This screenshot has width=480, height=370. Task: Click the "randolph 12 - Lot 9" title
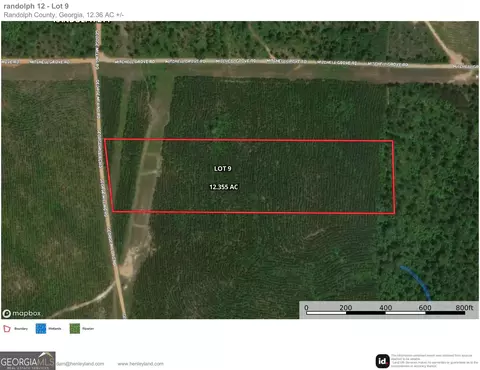click(36, 6)
